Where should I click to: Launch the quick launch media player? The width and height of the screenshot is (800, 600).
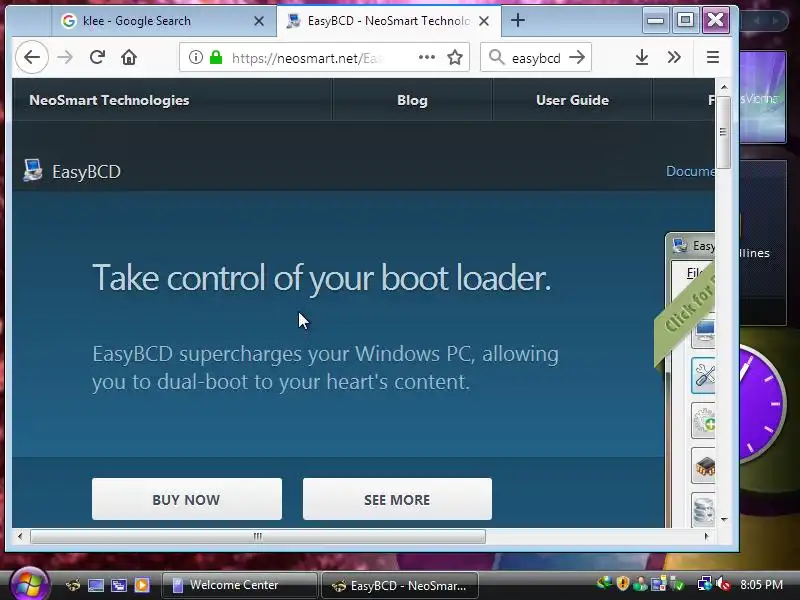(x=142, y=585)
